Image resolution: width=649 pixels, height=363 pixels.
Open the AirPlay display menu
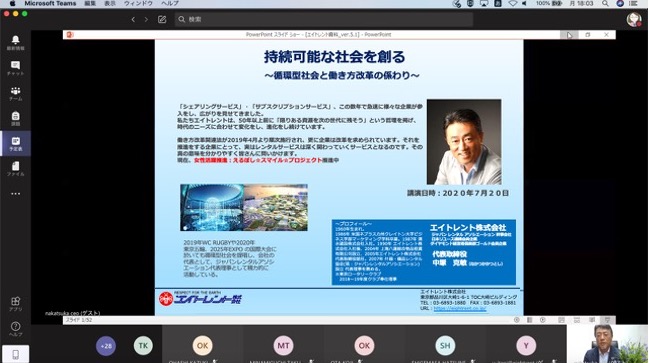pyautogui.click(x=483, y=3)
